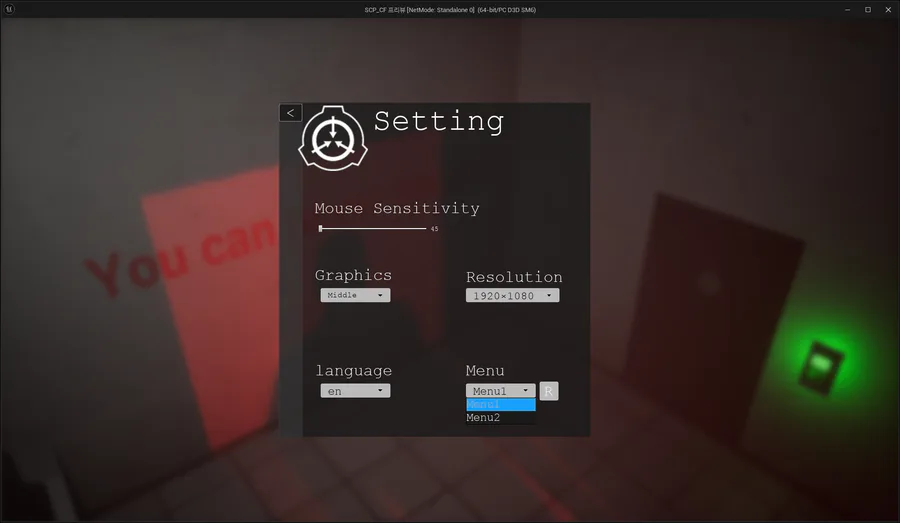900x523 pixels.
Task: Click the language label
Action: 354,371
